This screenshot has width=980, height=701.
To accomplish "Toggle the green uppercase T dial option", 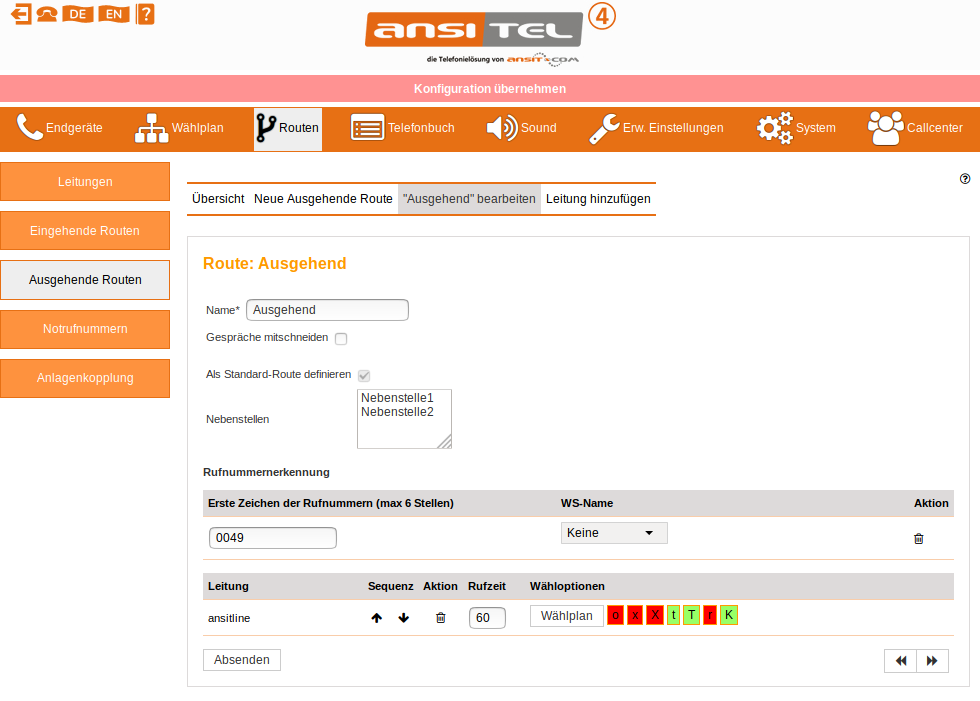I will pyautogui.click(x=691, y=615).
